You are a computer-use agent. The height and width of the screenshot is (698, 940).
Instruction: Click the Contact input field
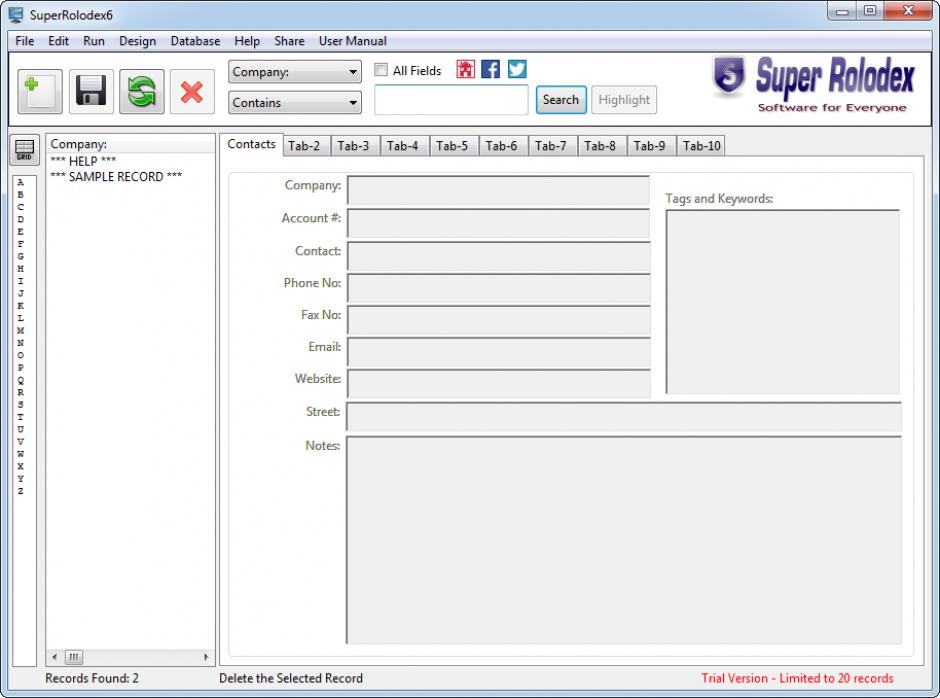[x=499, y=256]
